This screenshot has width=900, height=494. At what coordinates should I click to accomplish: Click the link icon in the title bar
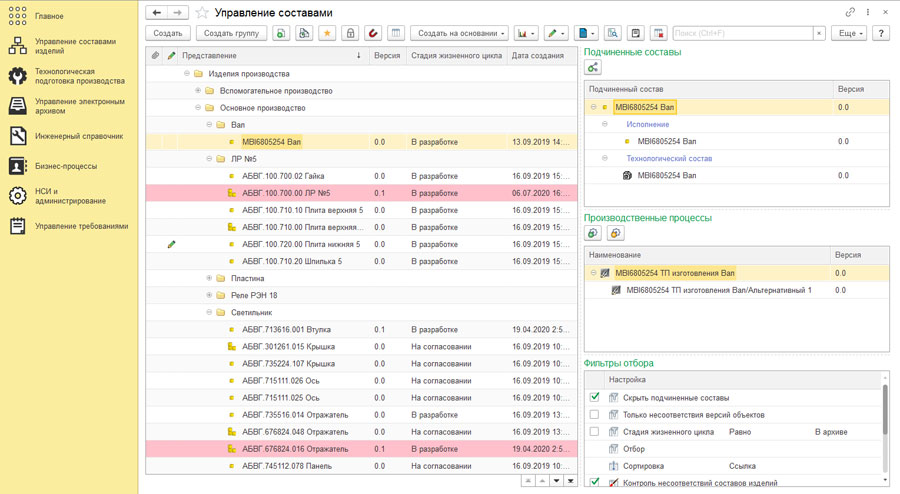850,12
